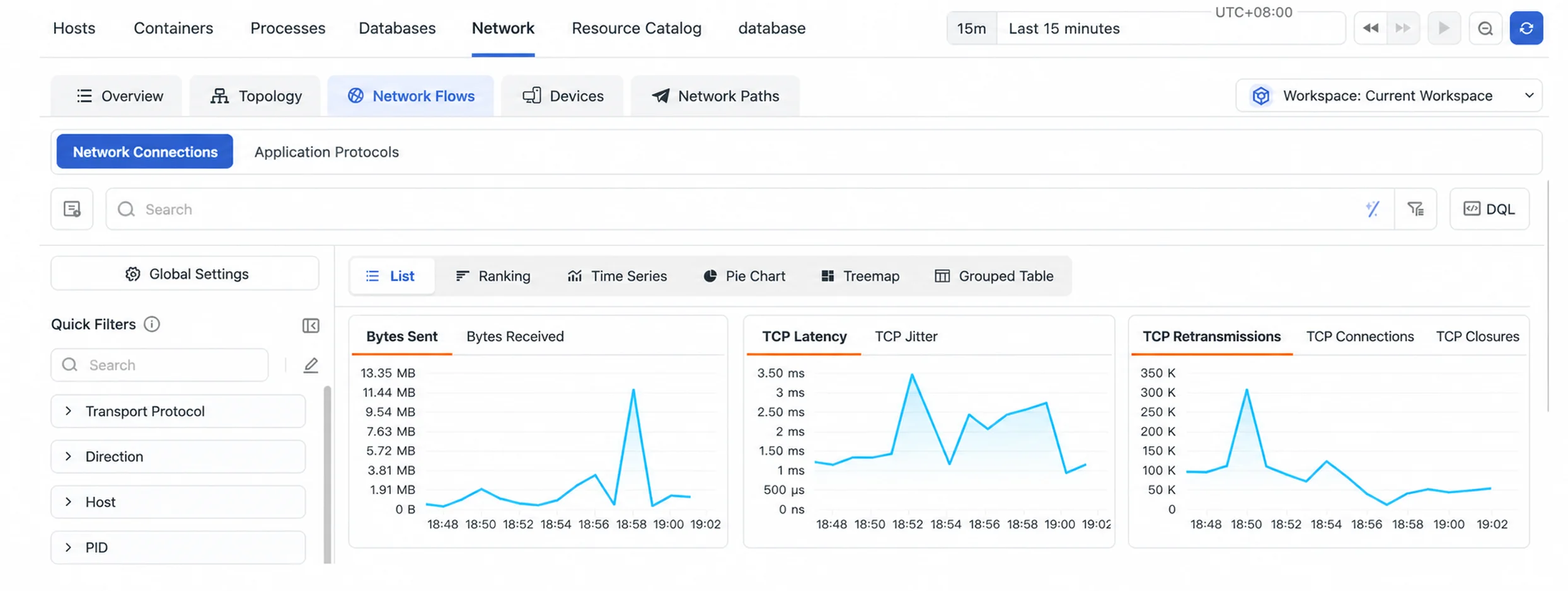Image resolution: width=1568 pixels, height=591 pixels.
Task: Switch to Ranking view
Action: coord(492,276)
